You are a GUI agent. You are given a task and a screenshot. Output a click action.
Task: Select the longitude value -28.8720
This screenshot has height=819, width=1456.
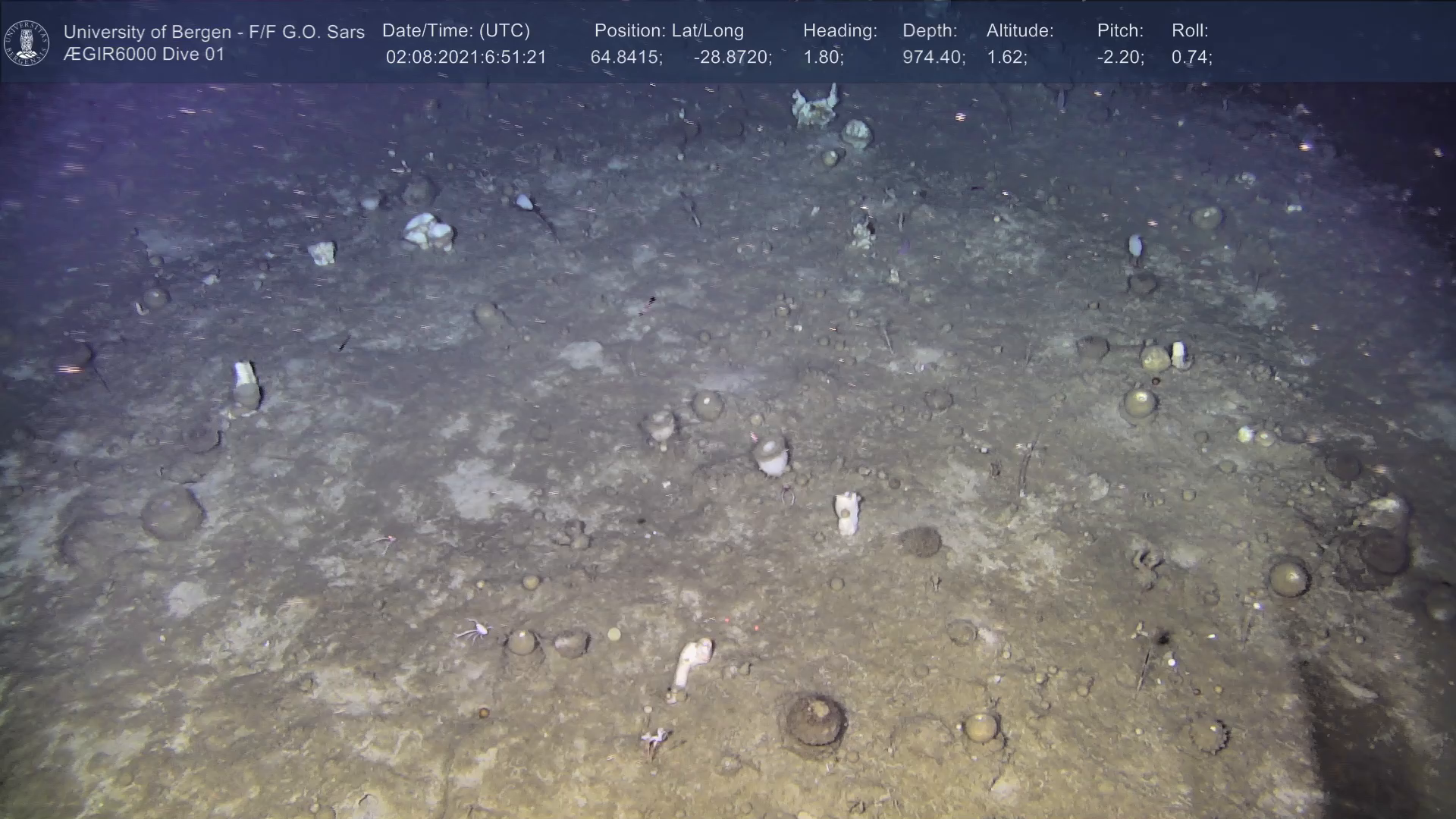tap(732, 58)
